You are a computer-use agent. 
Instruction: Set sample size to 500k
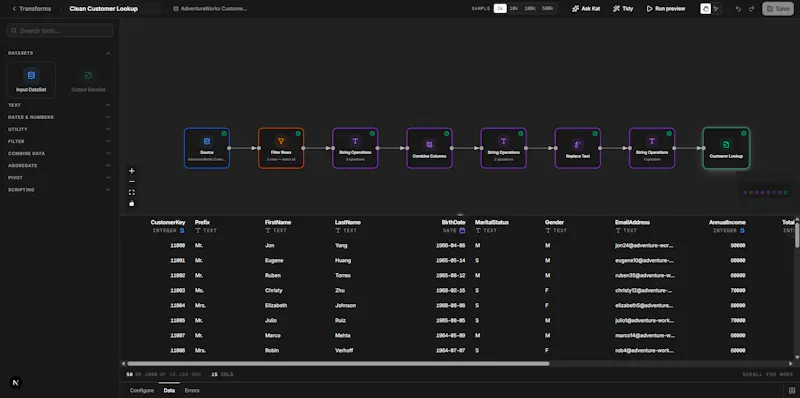pyautogui.click(x=547, y=9)
